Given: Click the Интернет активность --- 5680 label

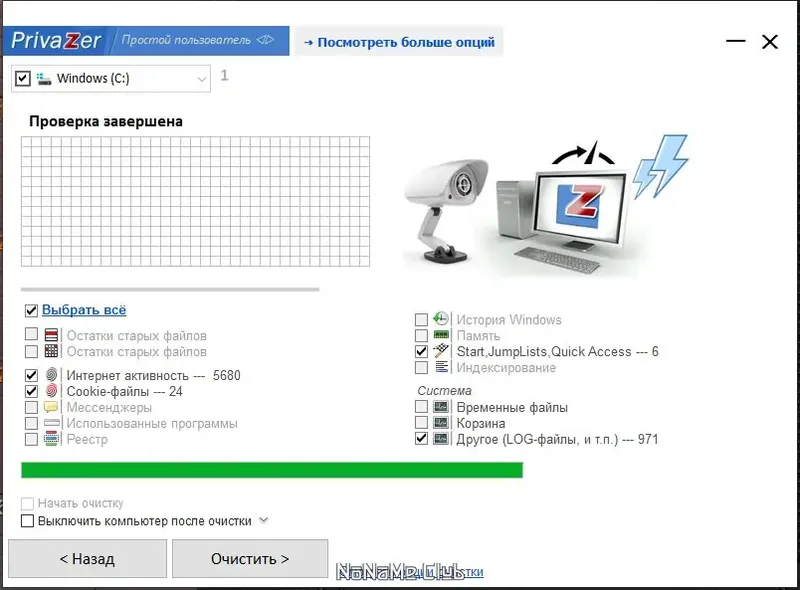Looking at the screenshot, I should 154,375.
